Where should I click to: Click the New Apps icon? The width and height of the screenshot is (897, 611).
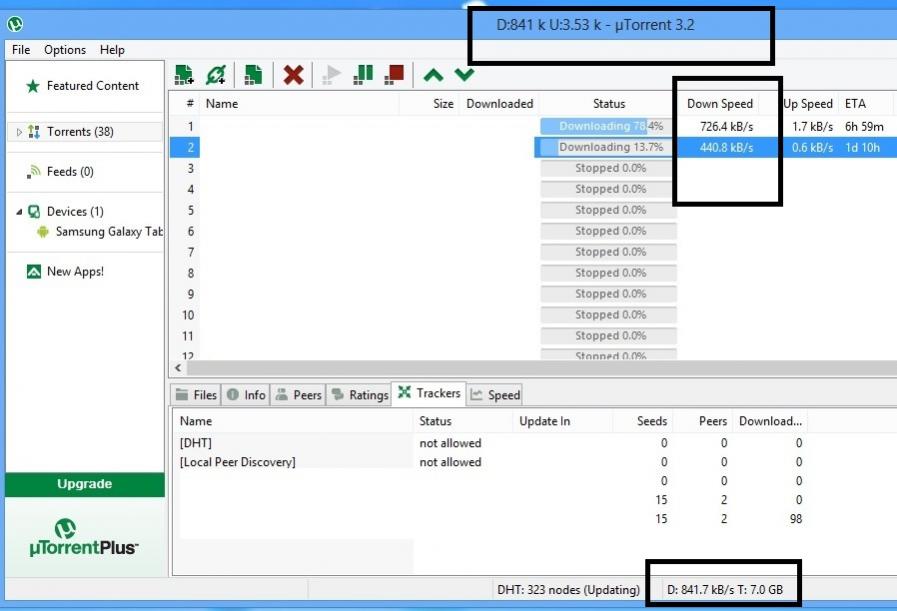tap(34, 271)
